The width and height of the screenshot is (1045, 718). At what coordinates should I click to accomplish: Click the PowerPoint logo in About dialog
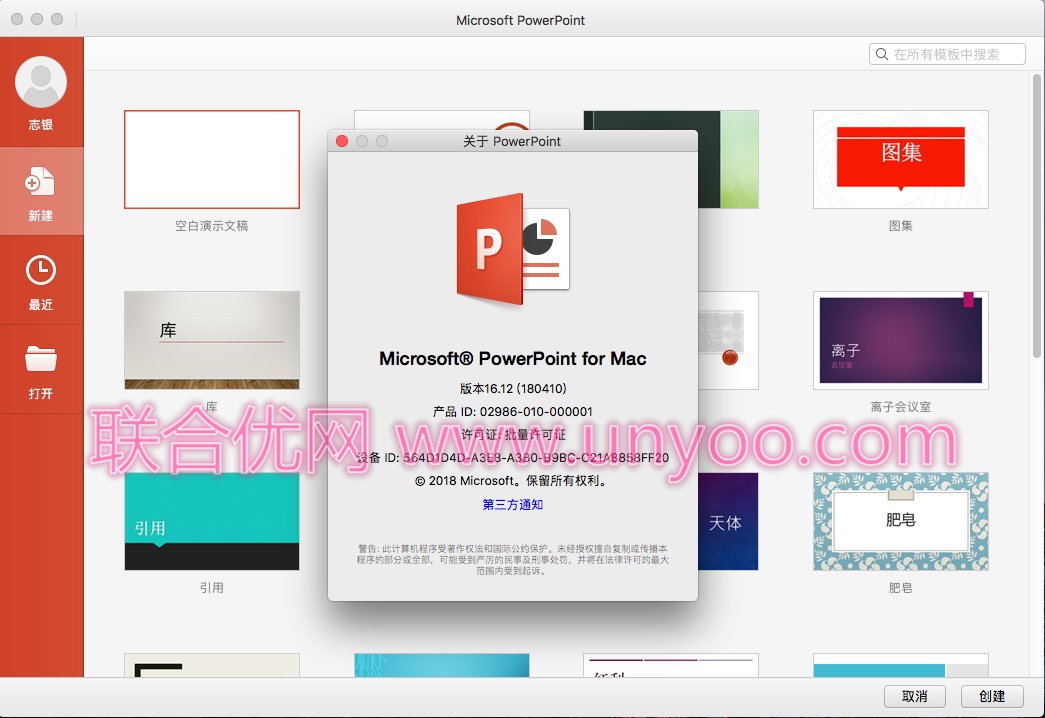pyautogui.click(x=513, y=249)
